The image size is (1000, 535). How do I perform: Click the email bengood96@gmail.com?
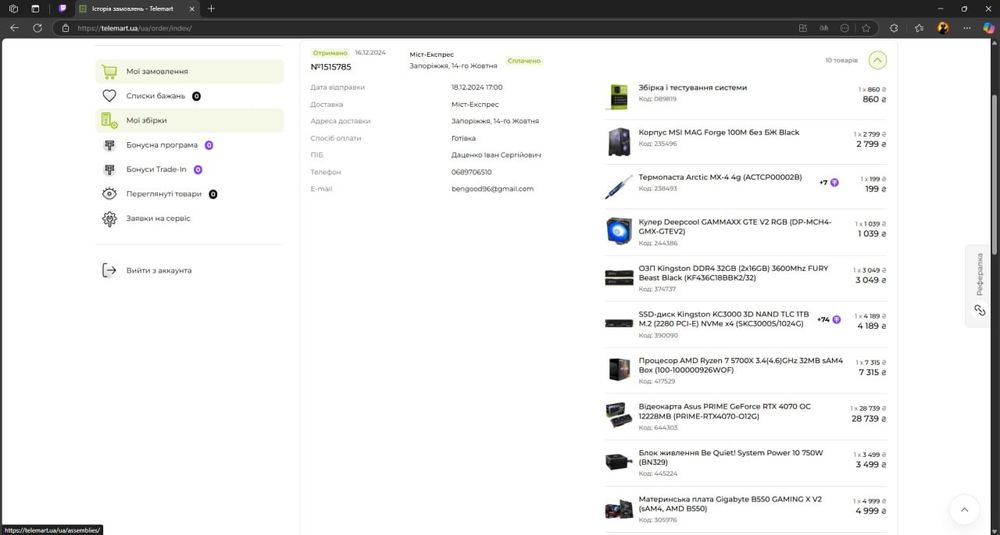point(492,189)
